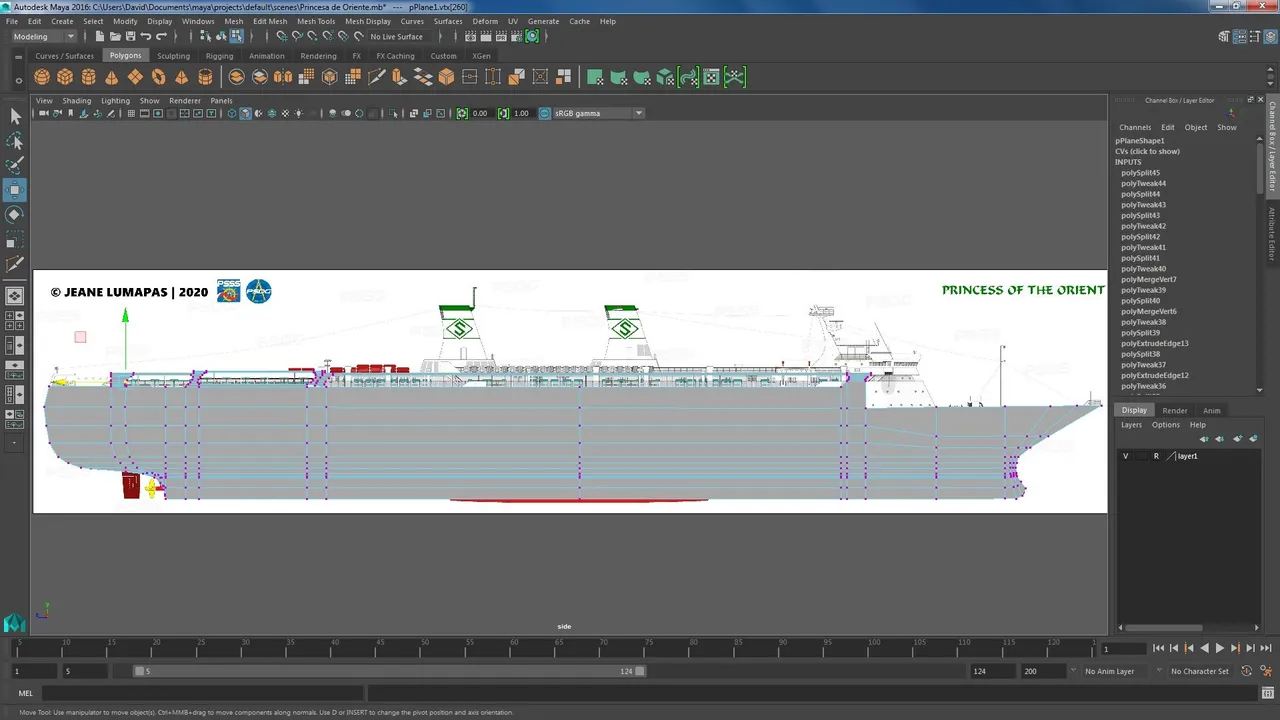
Task: Click the Auto keyframe toggle icon
Action: tap(1247, 671)
